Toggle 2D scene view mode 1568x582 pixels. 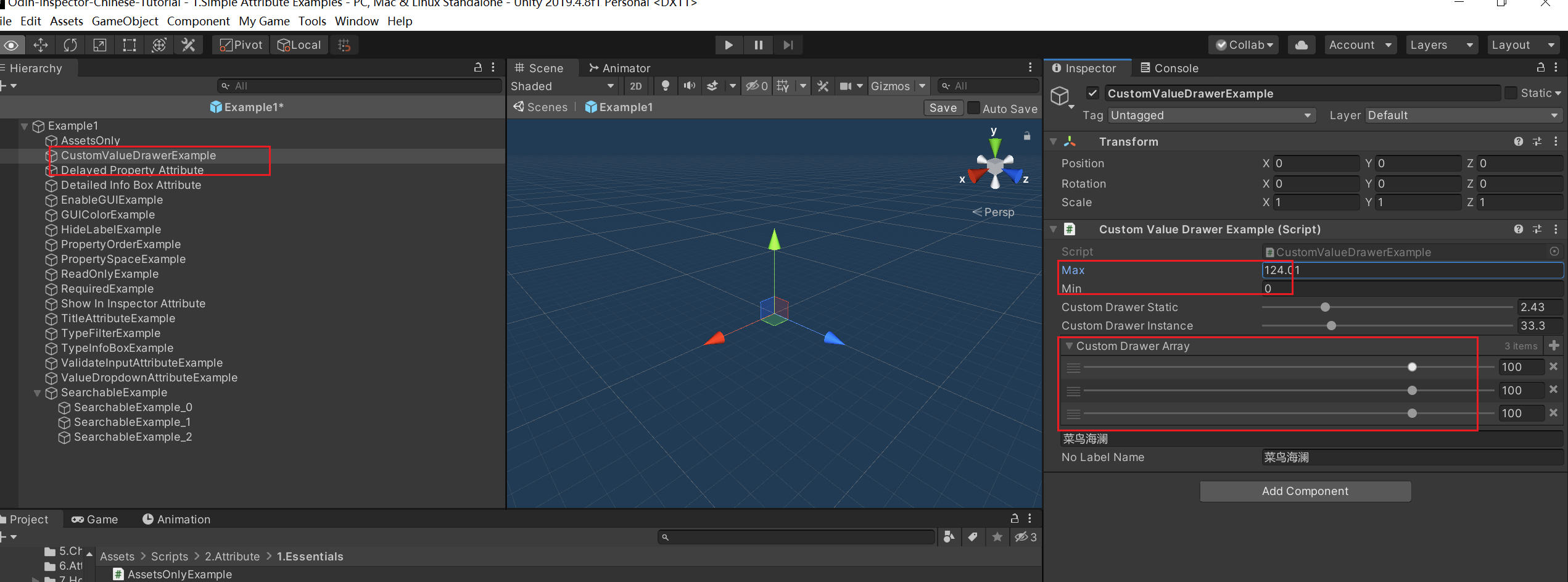[636, 86]
